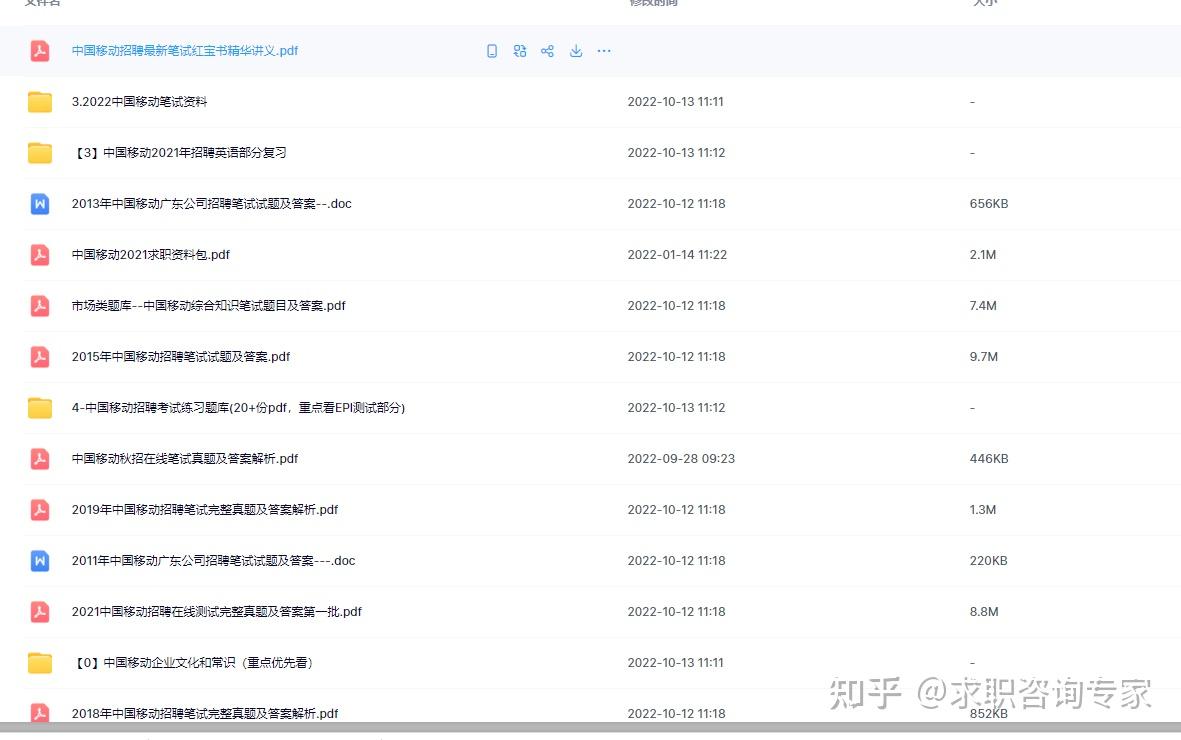This screenshot has height=740, width=1181.
Task: Click PDF icon of 2018年中国移动招聘笔试完整真题 file
Action: tap(40, 712)
